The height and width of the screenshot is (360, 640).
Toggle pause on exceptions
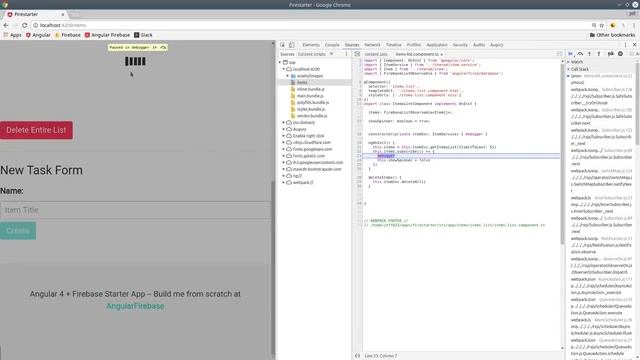(620, 54)
